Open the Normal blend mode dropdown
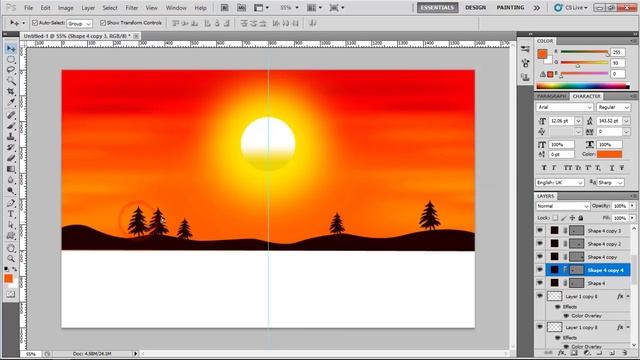Screen dimensions: 640x360 [x=563, y=206]
